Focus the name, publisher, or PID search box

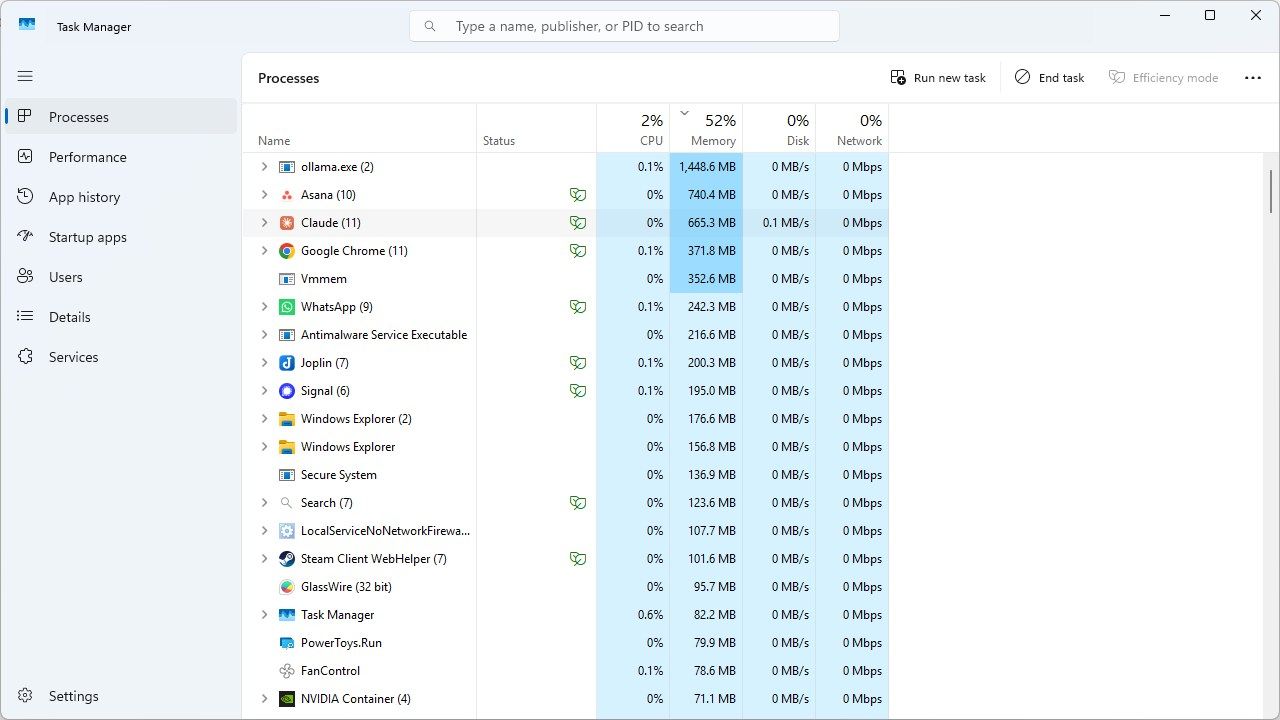tap(624, 26)
